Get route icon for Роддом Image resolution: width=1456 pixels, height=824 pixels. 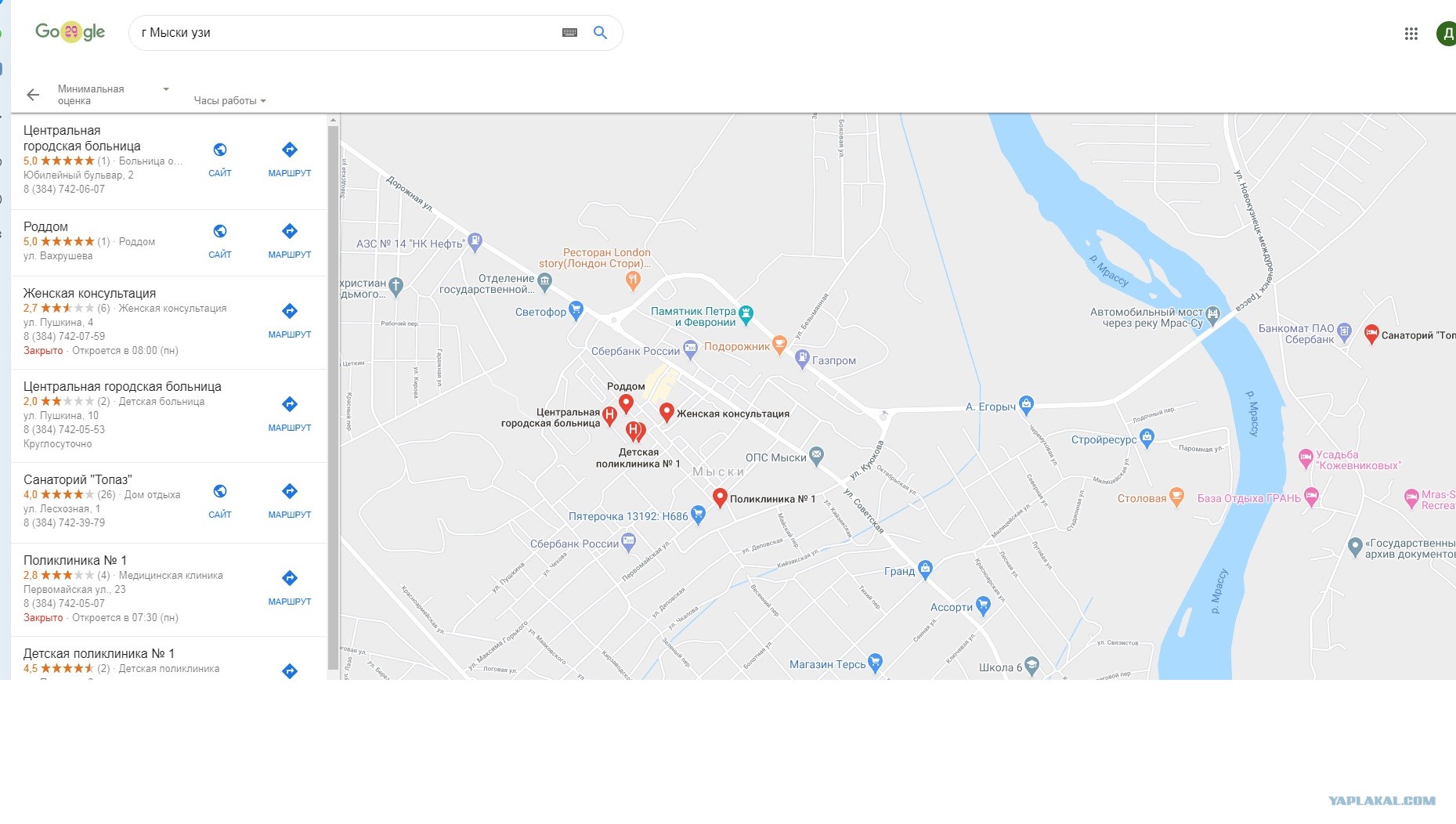tap(290, 231)
